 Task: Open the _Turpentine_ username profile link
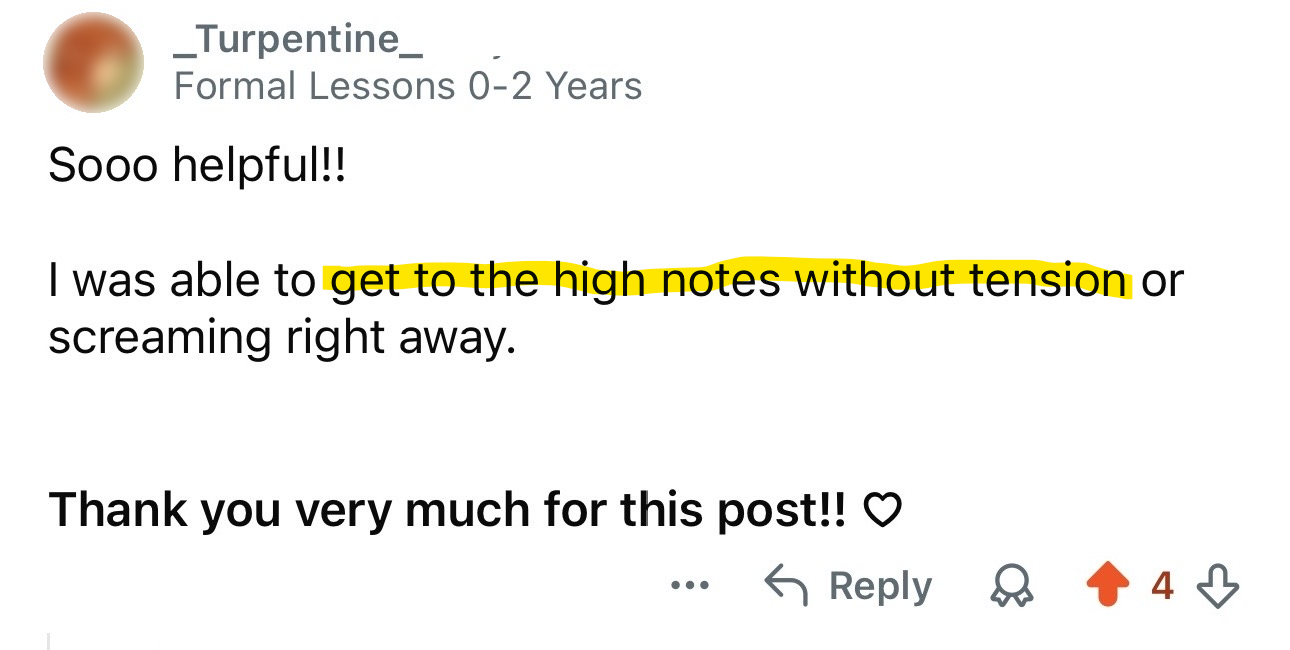pos(298,40)
